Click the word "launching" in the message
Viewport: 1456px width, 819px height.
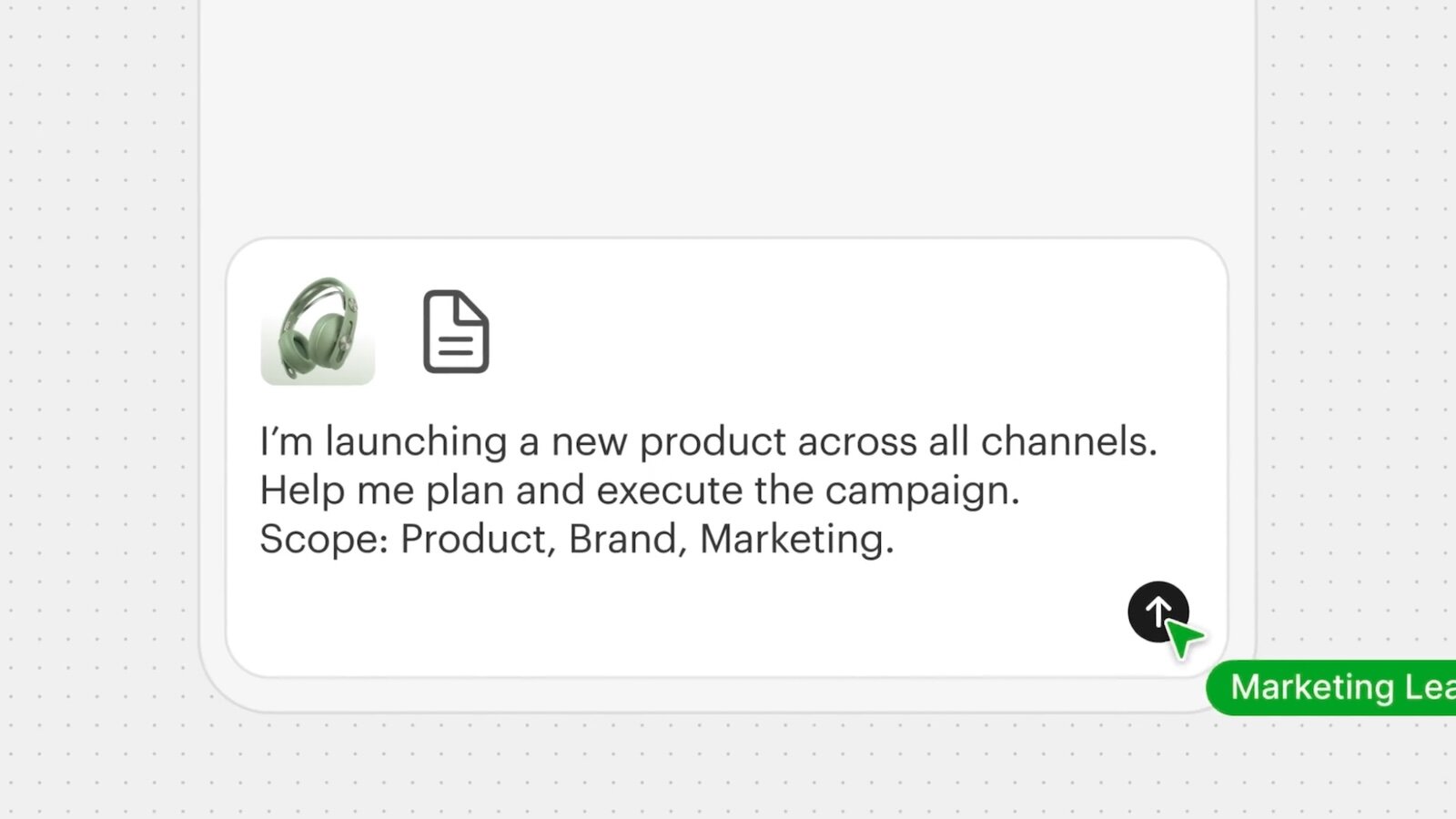click(416, 442)
